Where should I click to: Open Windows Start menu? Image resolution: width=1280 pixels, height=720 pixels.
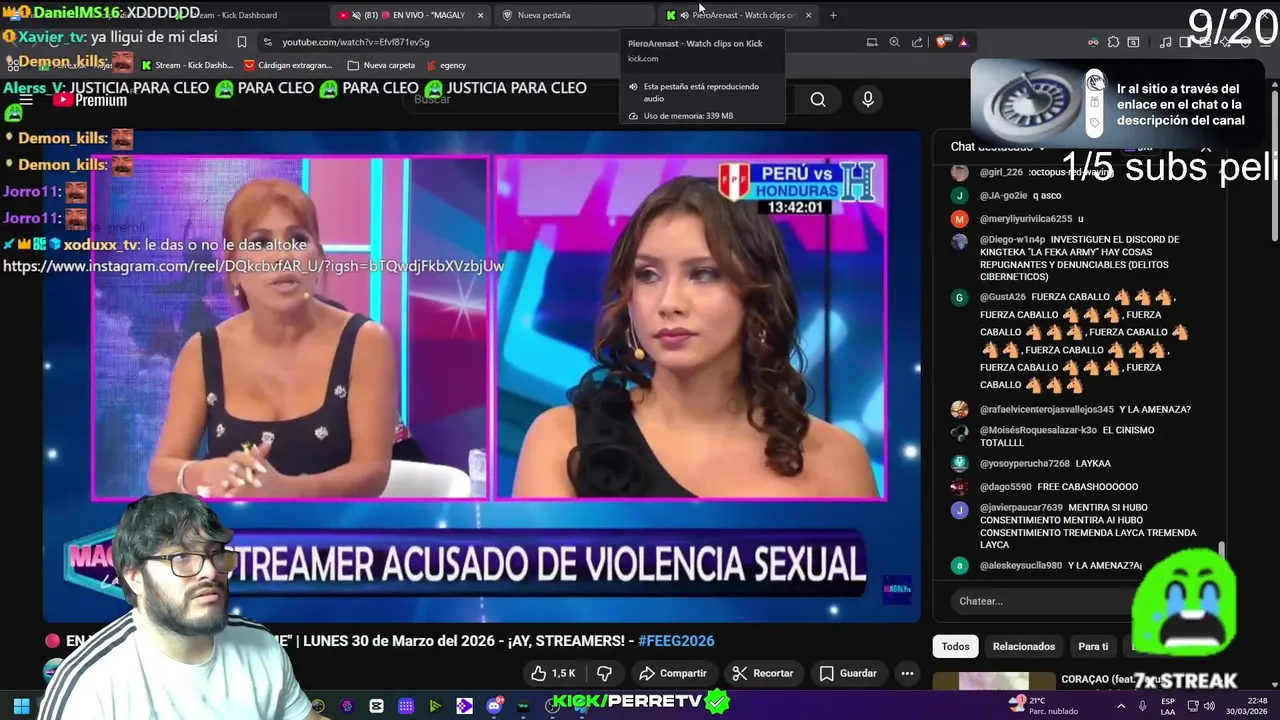click(21, 706)
